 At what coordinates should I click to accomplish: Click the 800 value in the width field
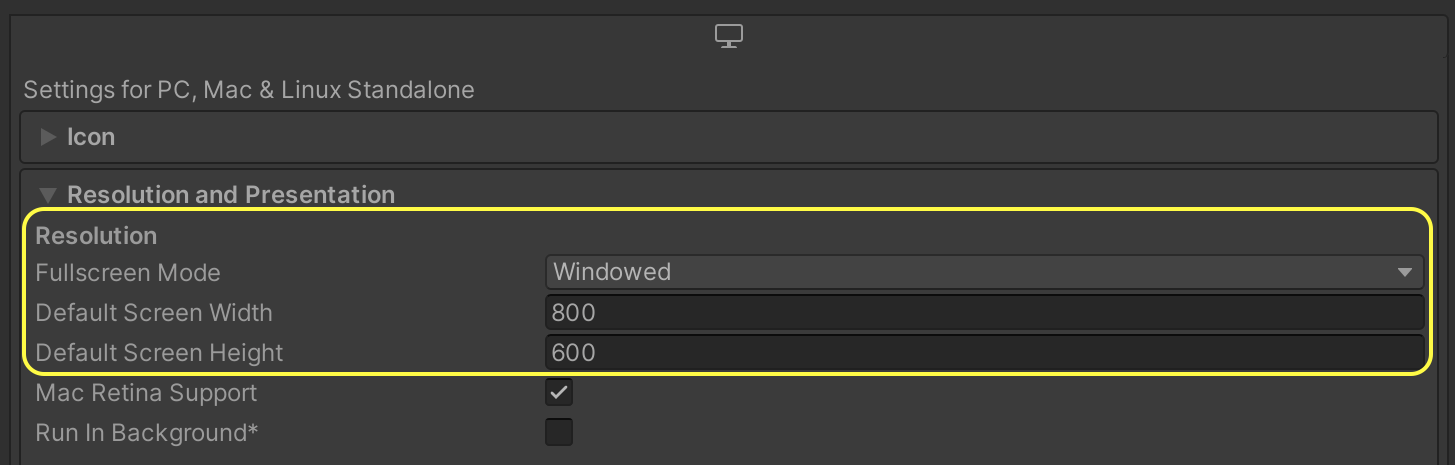point(573,313)
